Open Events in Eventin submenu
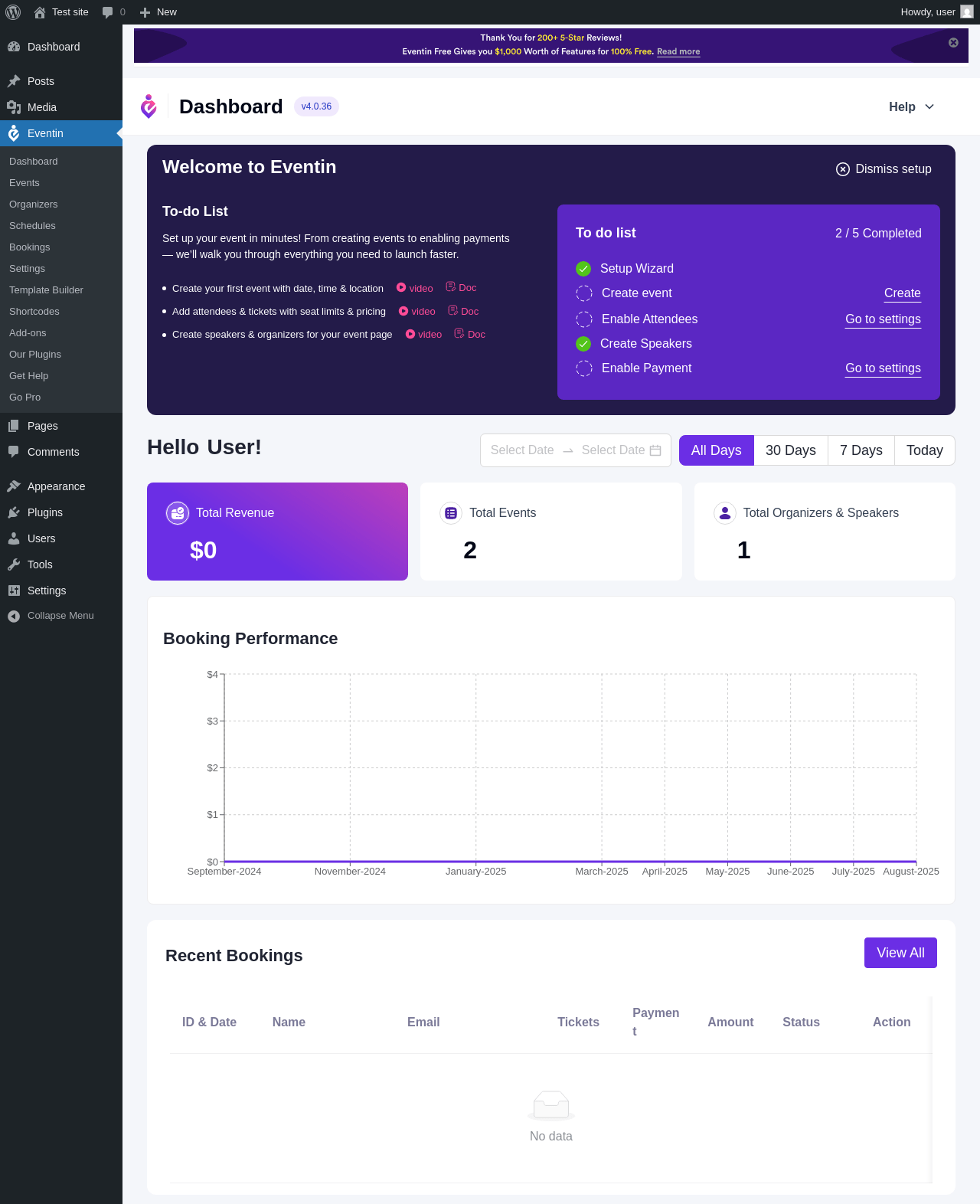Screen dimensions: 980x1204 (x=24, y=183)
